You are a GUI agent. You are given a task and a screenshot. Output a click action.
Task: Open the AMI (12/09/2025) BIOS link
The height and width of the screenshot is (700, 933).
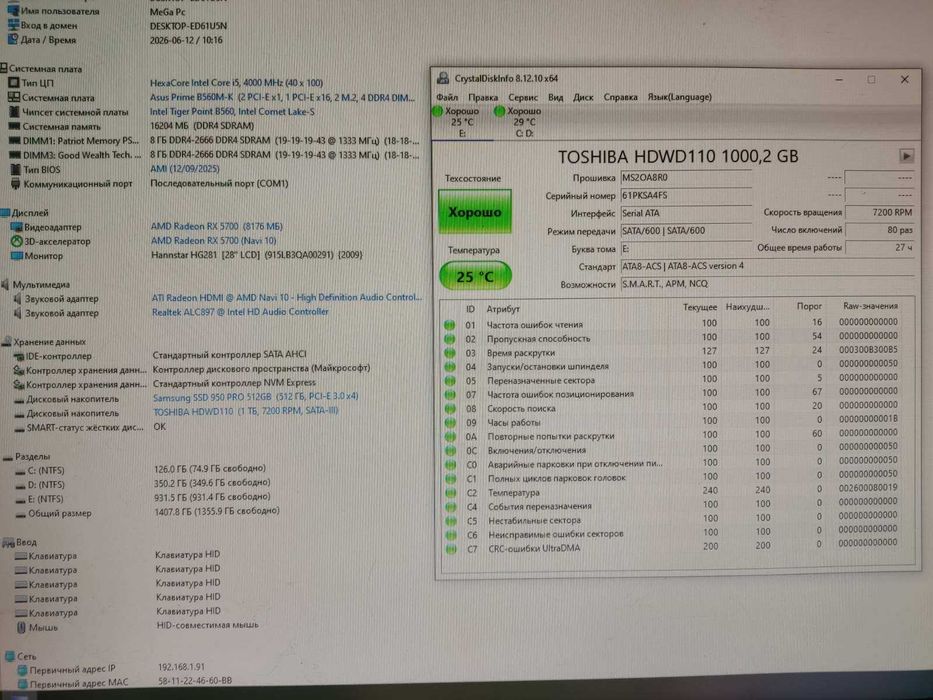[x=184, y=169]
